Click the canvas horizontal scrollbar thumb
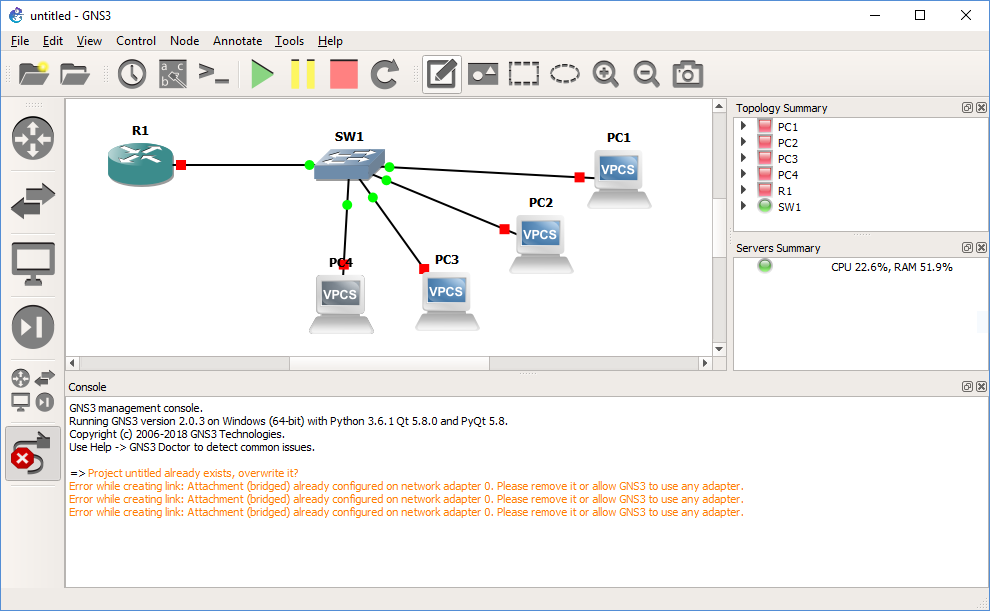 [390, 363]
